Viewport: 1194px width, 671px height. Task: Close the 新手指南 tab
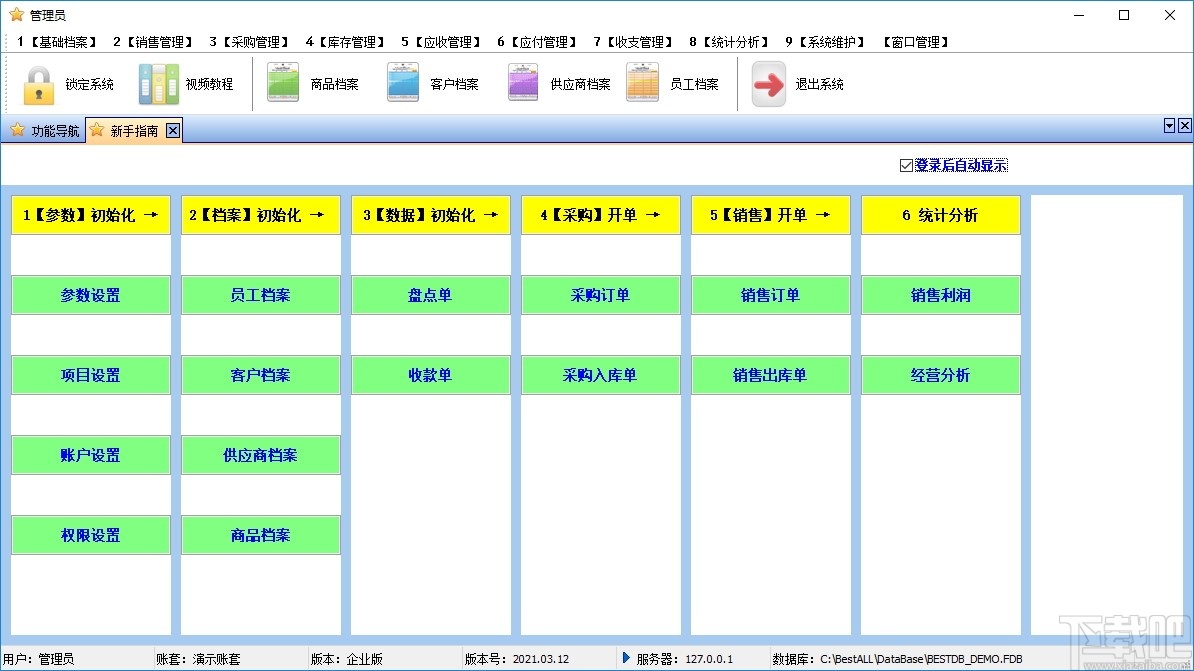(173, 130)
